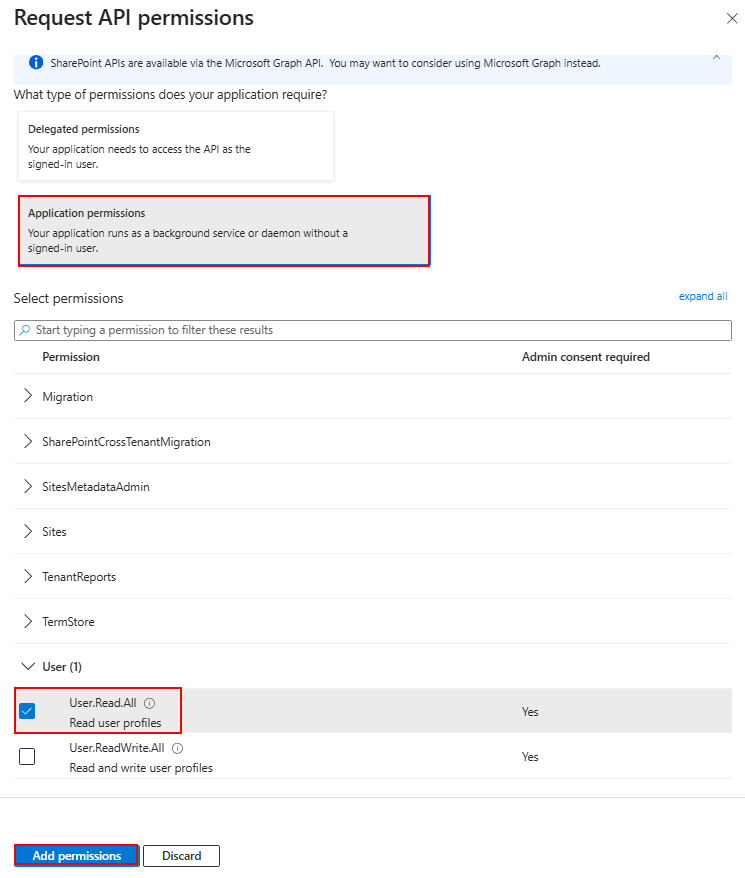Collapse the SharePoint info banner chevron

coord(716,57)
